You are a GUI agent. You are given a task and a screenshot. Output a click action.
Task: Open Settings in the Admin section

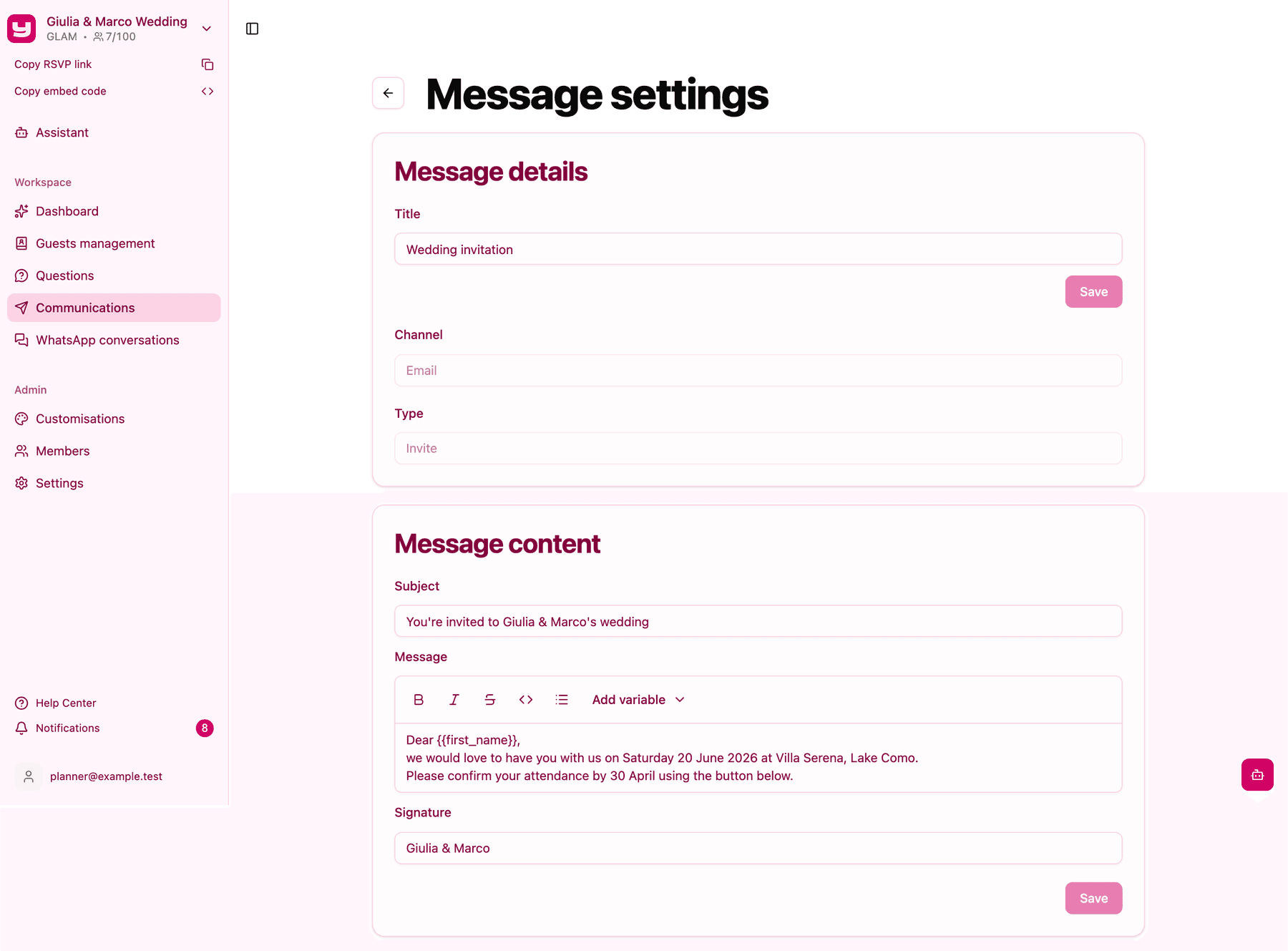click(114, 483)
